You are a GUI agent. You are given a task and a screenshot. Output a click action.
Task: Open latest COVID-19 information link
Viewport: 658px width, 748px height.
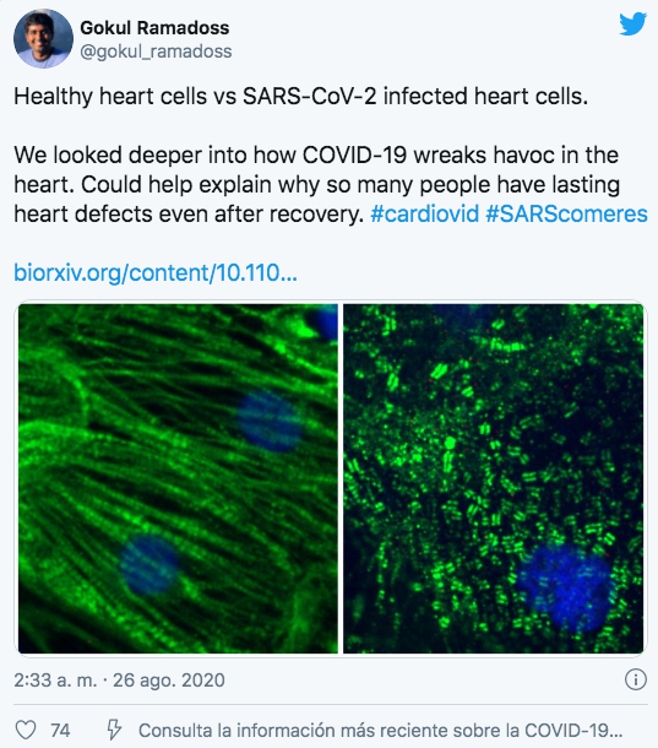(380, 730)
